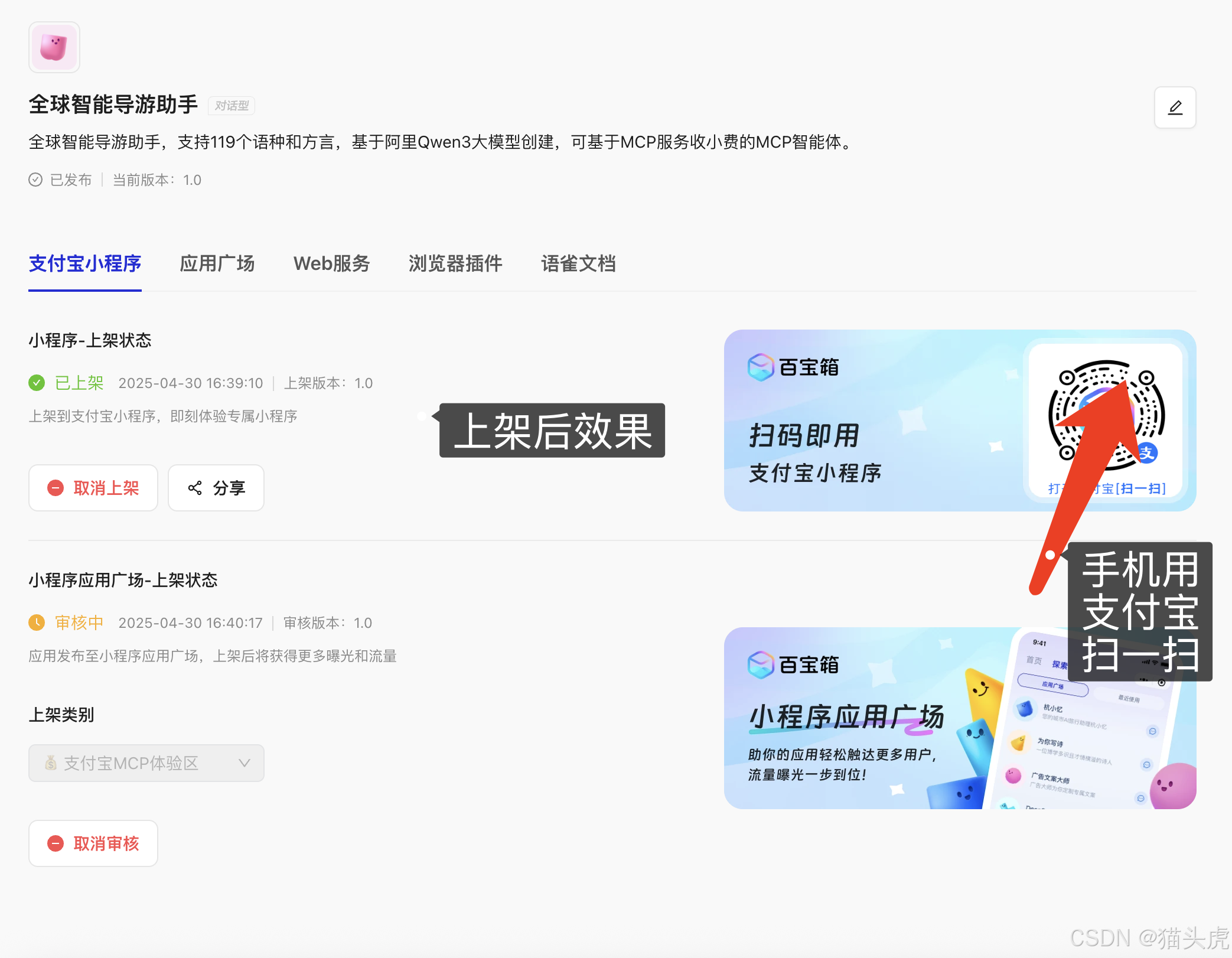Click the orange 审核中 clock icon
1232x958 pixels.
pyautogui.click(x=37, y=623)
